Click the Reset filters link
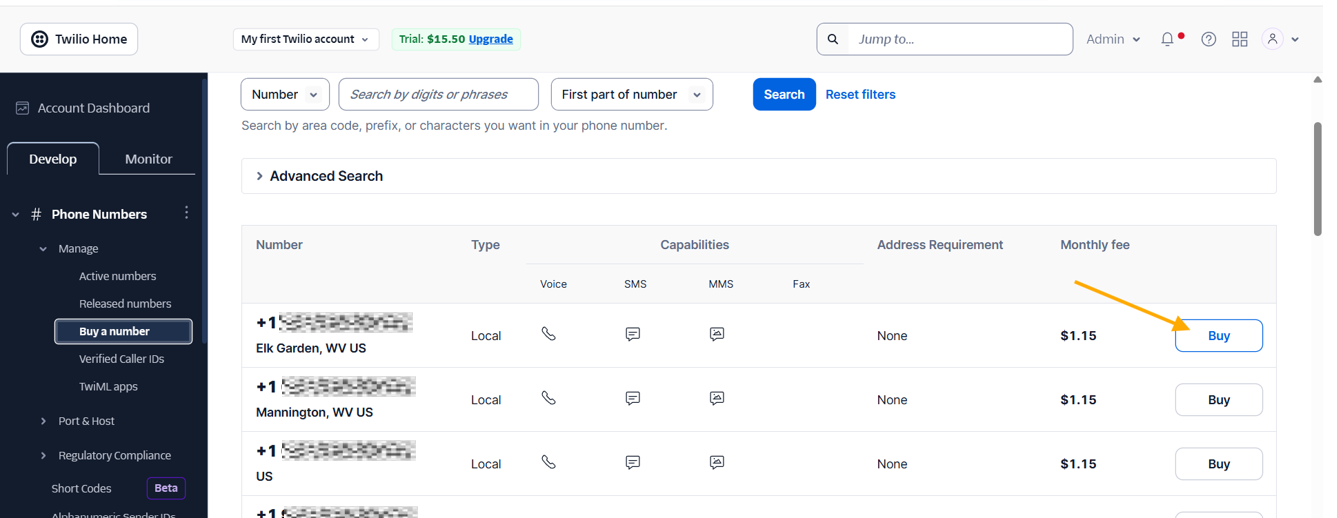 click(x=860, y=94)
